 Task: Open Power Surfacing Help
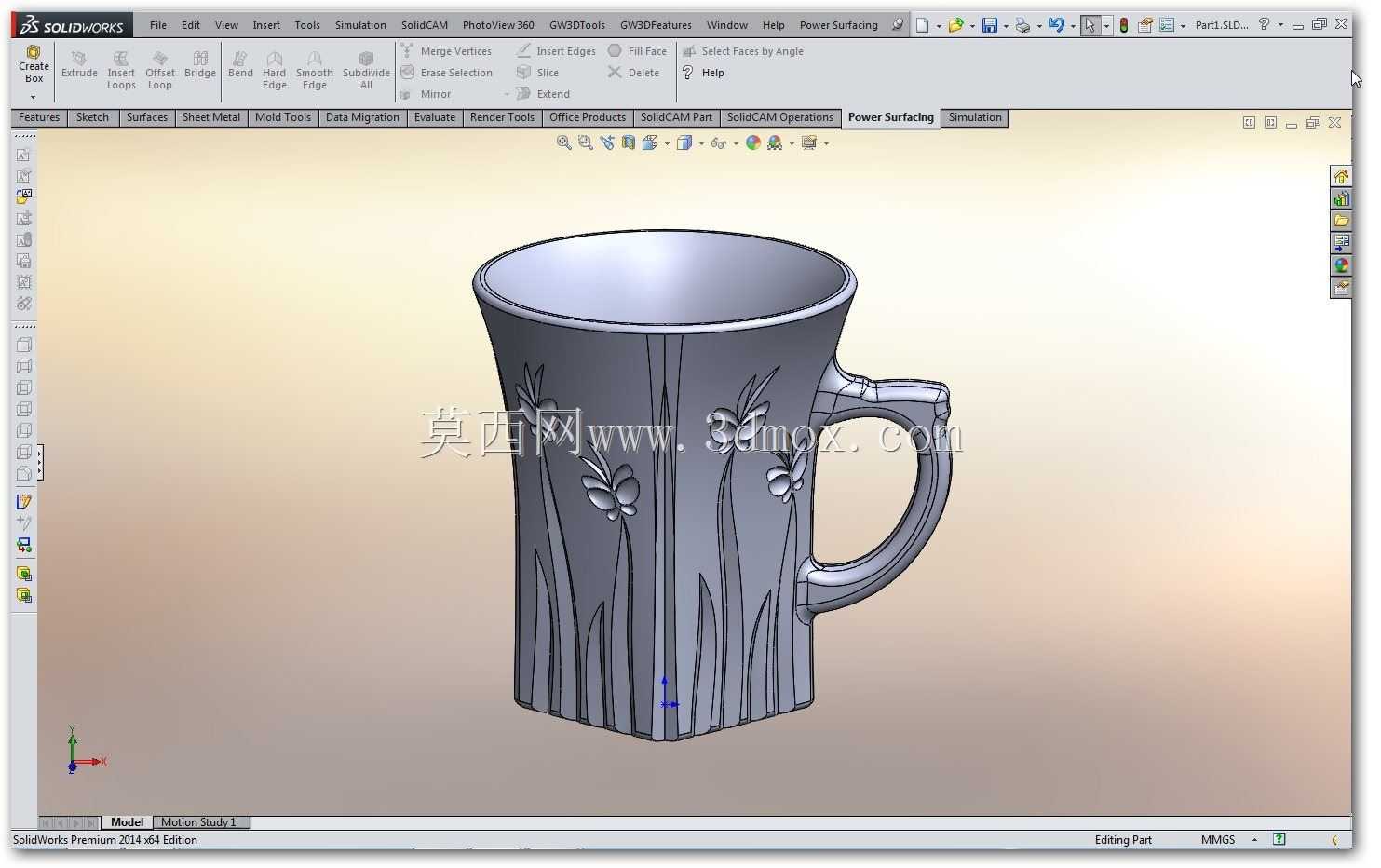coord(703,73)
